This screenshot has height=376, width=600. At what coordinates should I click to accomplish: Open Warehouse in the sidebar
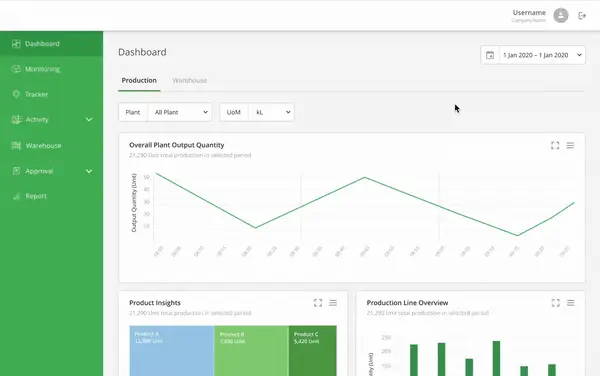click(51, 145)
